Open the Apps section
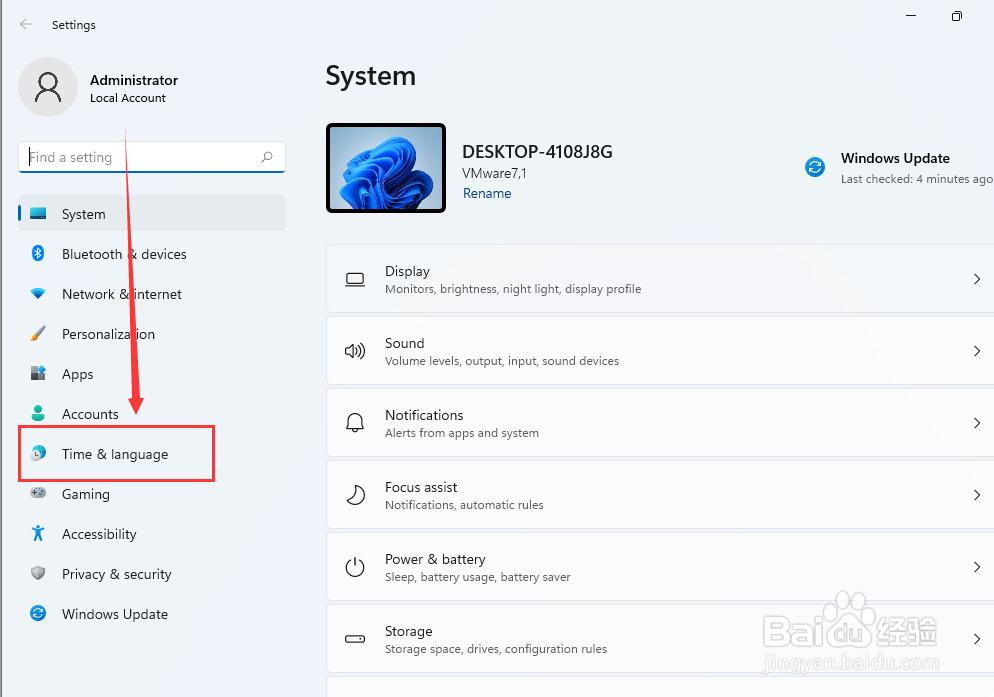The width and height of the screenshot is (994, 697). pyautogui.click(x=152, y=374)
